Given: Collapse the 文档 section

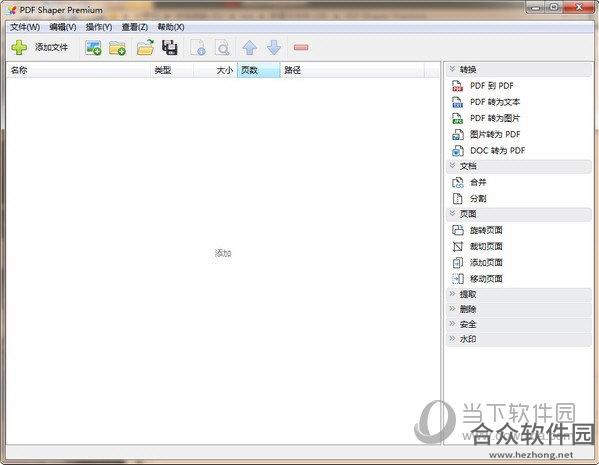Looking at the screenshot, I should pos(519,166).
